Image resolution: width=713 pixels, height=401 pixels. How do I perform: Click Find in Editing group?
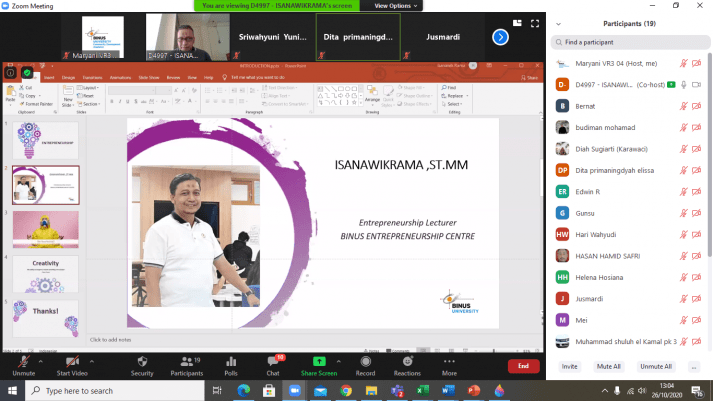[x=449, y=88]
